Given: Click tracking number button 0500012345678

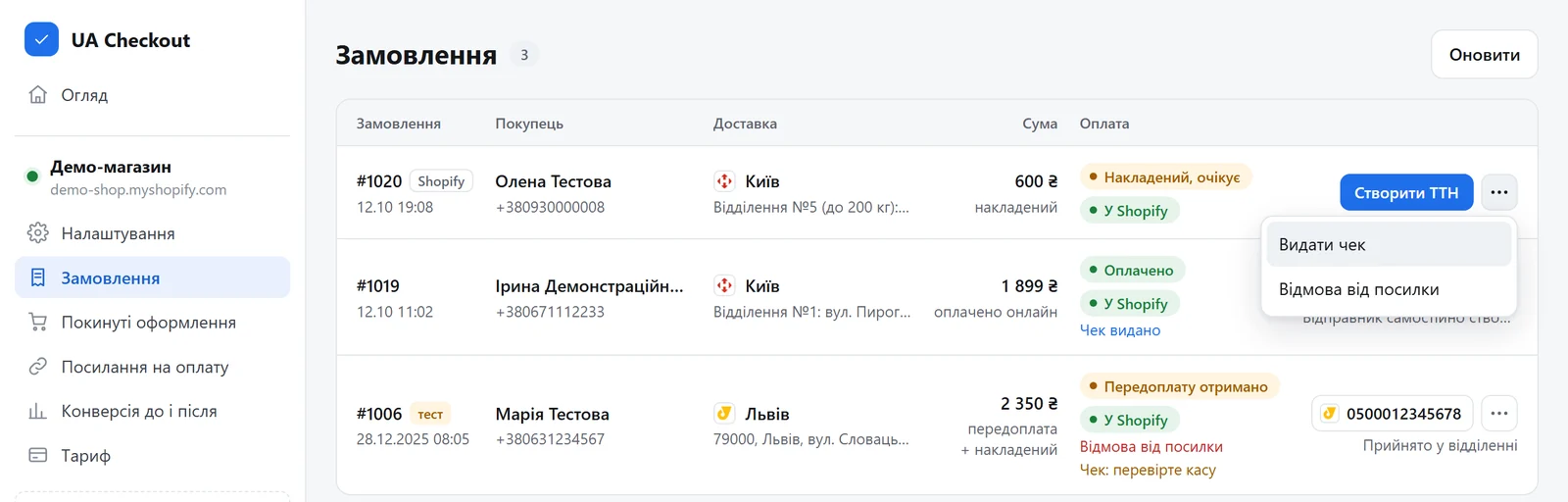Looking at the screenshot, I should point(1392,414).
